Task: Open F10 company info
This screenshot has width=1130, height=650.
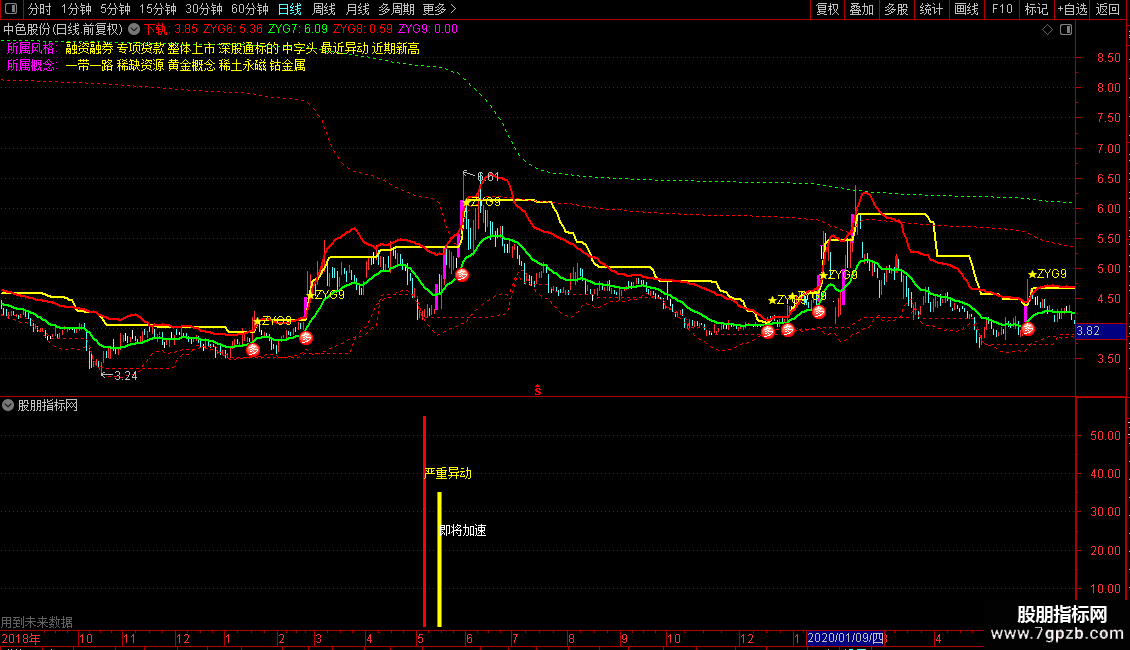Action: [1002, 9]
